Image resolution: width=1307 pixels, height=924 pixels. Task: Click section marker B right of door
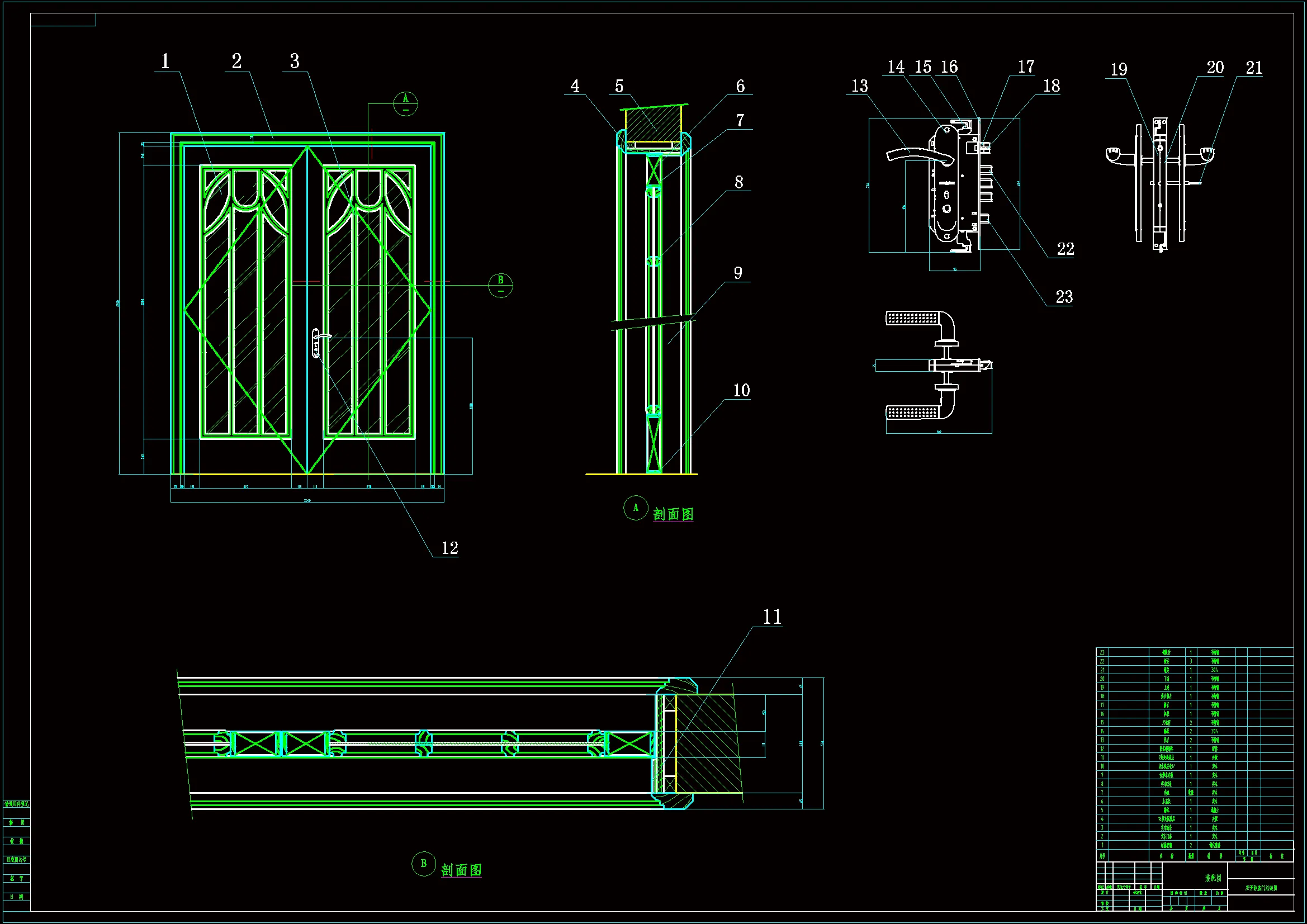tap(500, 285)
